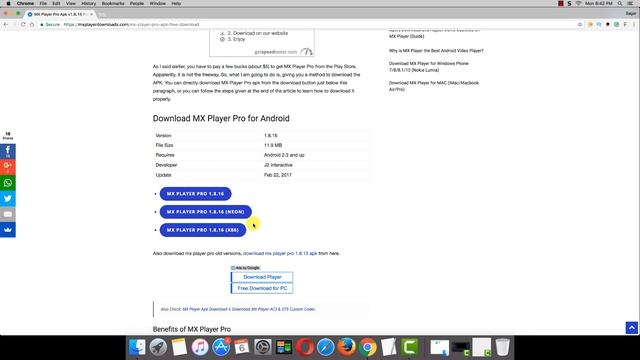Click the Wi-Fi status icon
This screenshot has width=640, height=360.
click(x=578, y=3)
